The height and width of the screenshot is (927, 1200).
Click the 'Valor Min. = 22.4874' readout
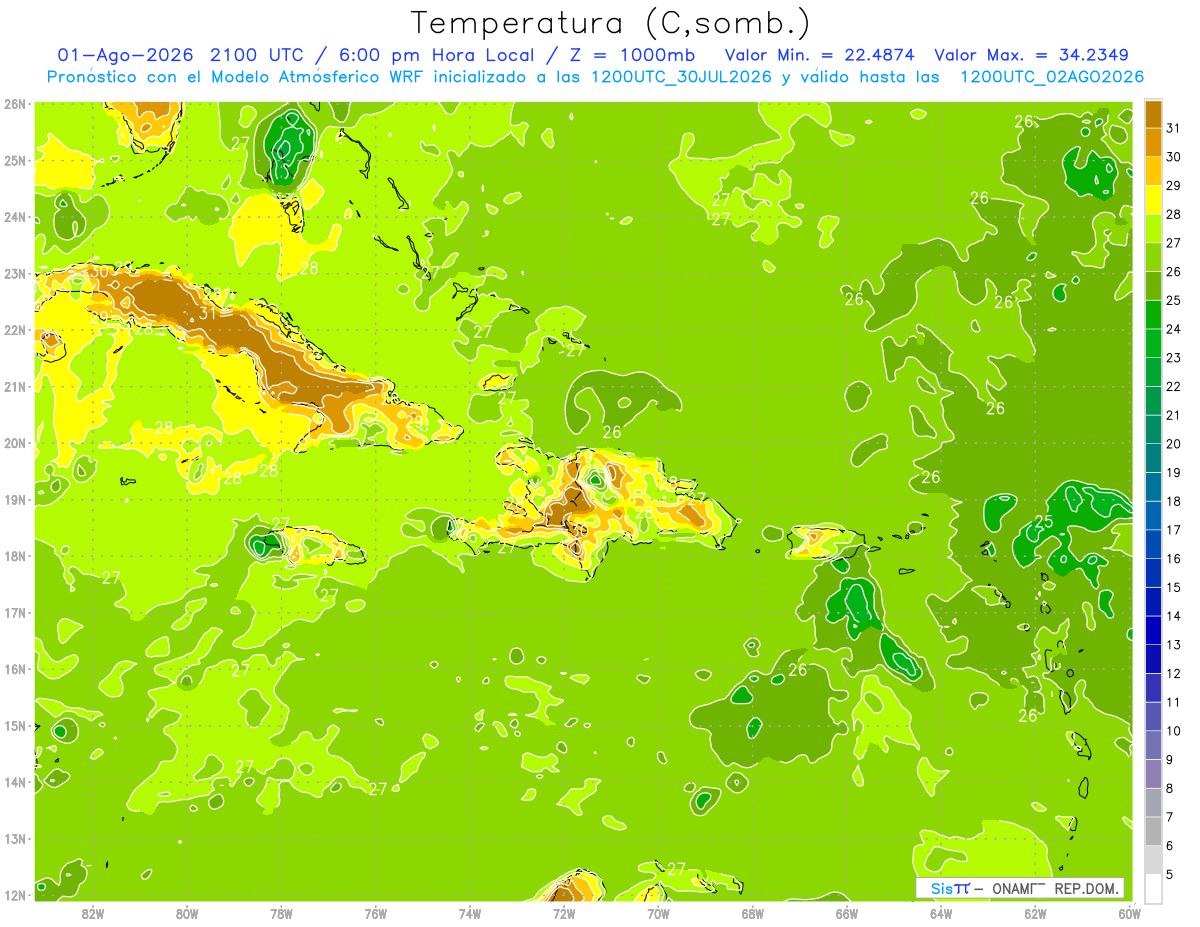[x=822, y=54]
